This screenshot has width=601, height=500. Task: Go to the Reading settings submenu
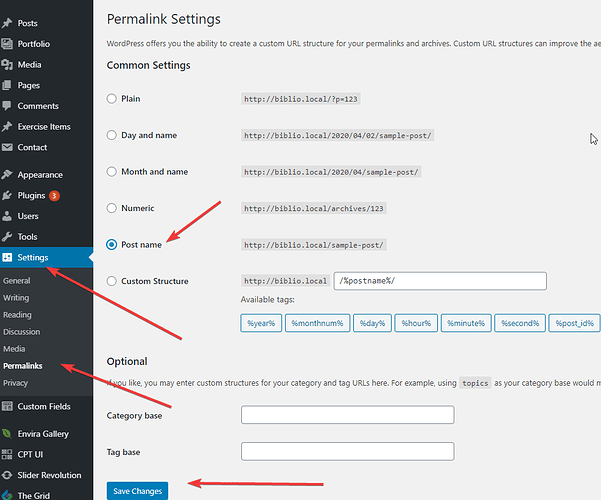coord(17,315)
